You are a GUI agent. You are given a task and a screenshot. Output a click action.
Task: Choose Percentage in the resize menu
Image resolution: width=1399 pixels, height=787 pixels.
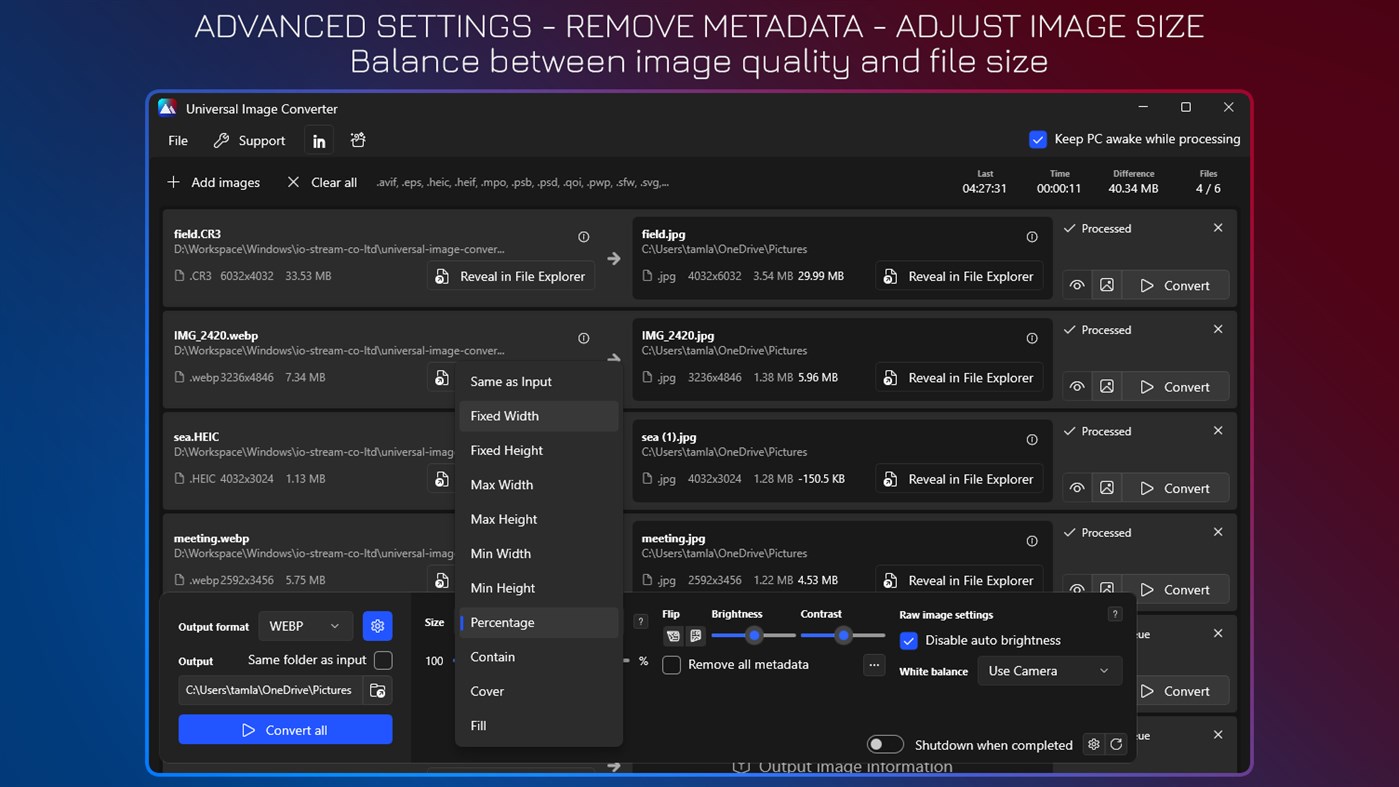502,622
